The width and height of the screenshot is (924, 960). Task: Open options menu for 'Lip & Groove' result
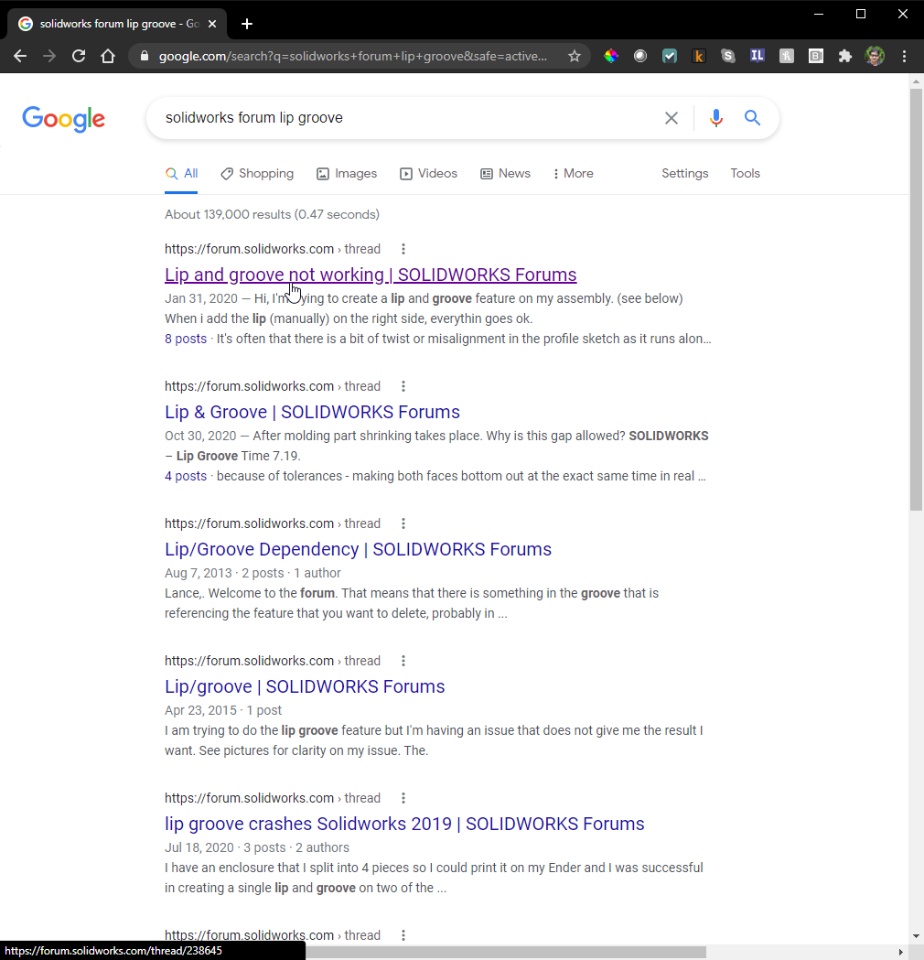[x=403, y=386]
